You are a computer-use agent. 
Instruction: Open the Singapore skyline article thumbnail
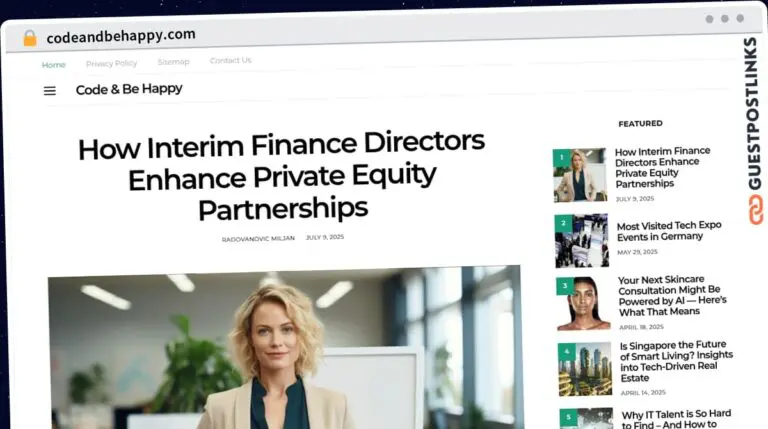(585, 369)
